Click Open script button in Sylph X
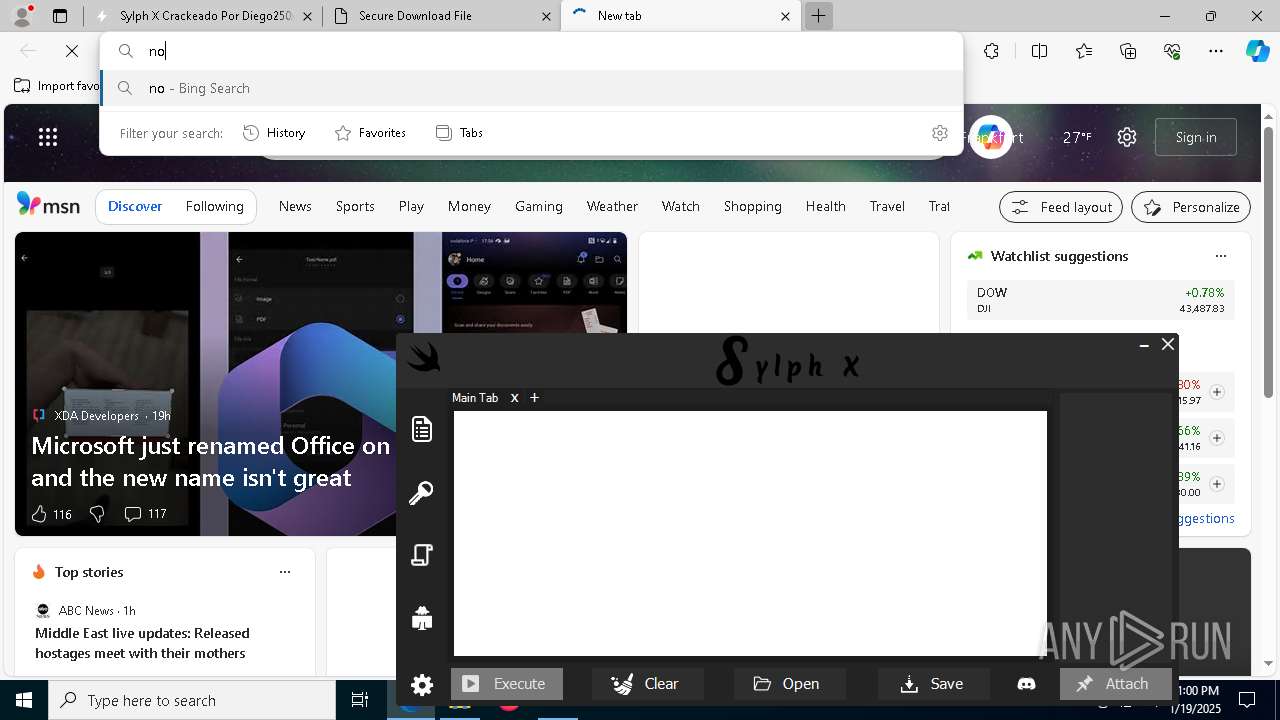The height and width of the screenshot is (720, 1280). [x=790, y=684]
